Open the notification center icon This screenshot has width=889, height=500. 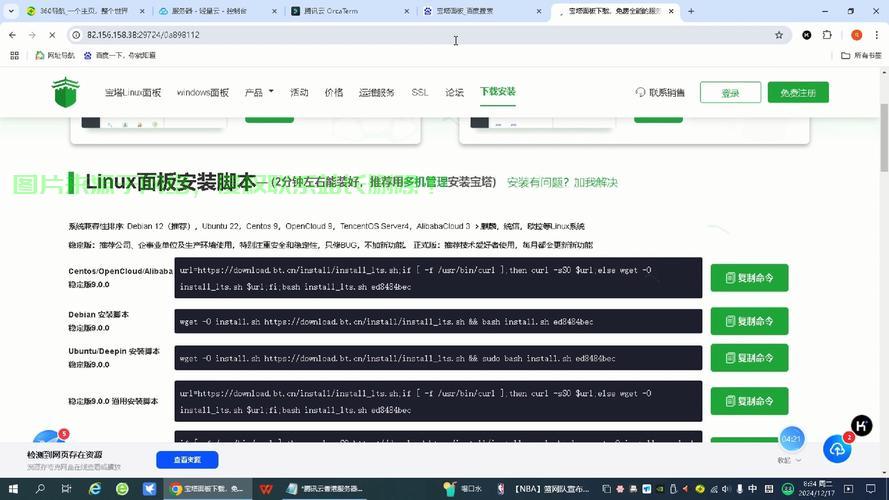pyautogui.click(x=871, y=489)
